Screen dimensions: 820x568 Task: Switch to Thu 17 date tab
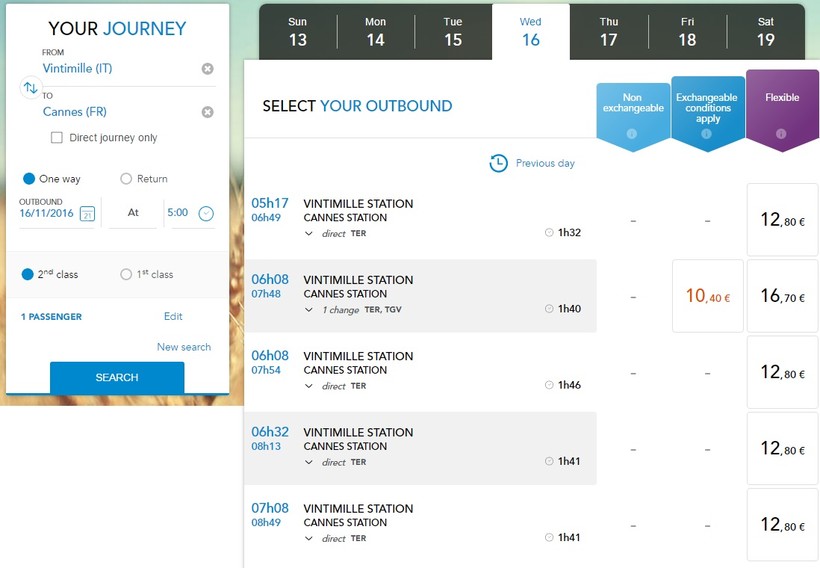[x=609, y=31]
